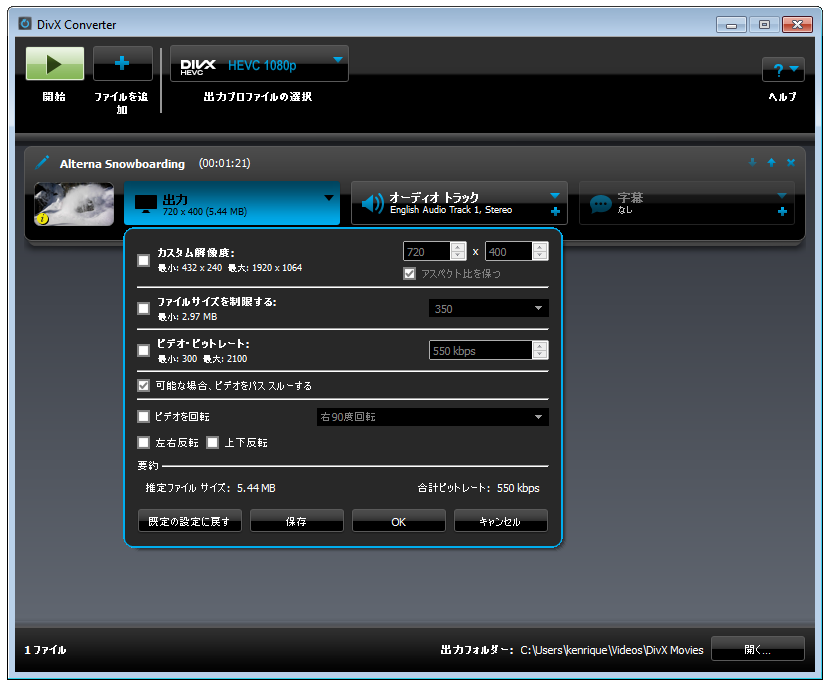
Task: Enable the limit file size checkbox
Action: pos(144,309)
